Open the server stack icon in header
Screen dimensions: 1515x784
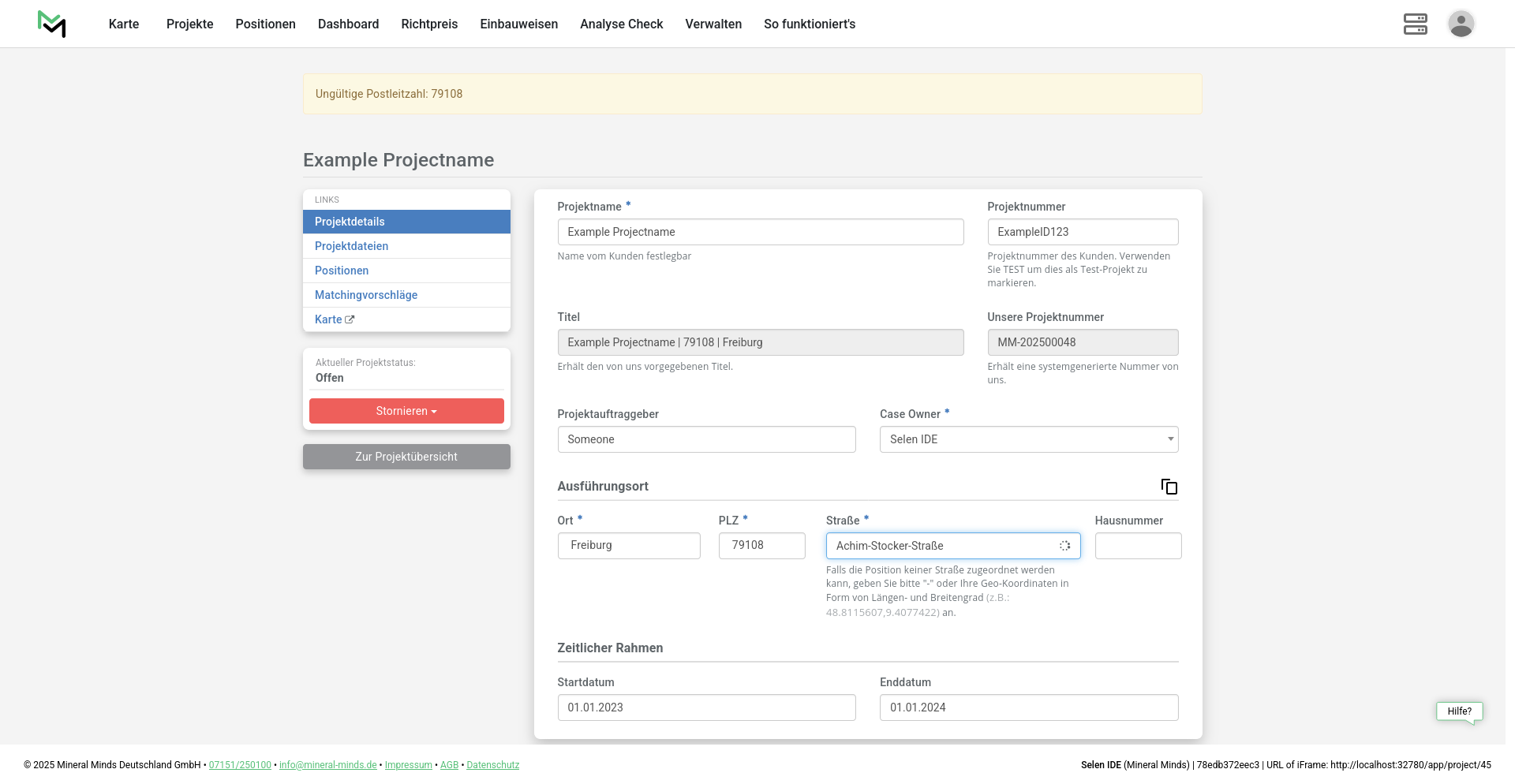click(x=1415, y=24)
